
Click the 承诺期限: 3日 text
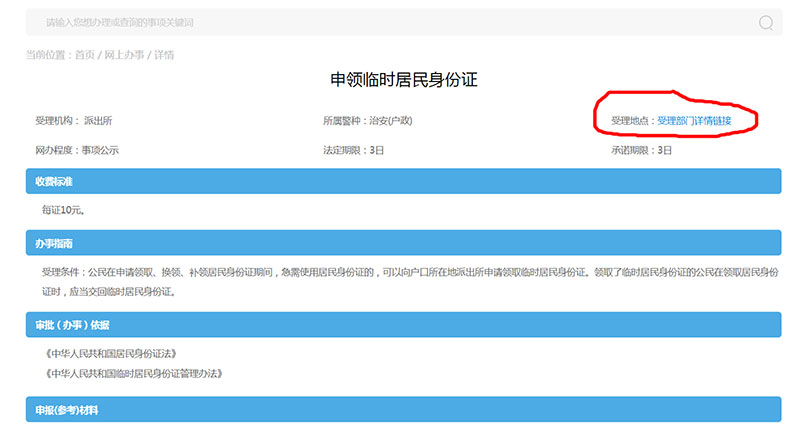point(641,150)
